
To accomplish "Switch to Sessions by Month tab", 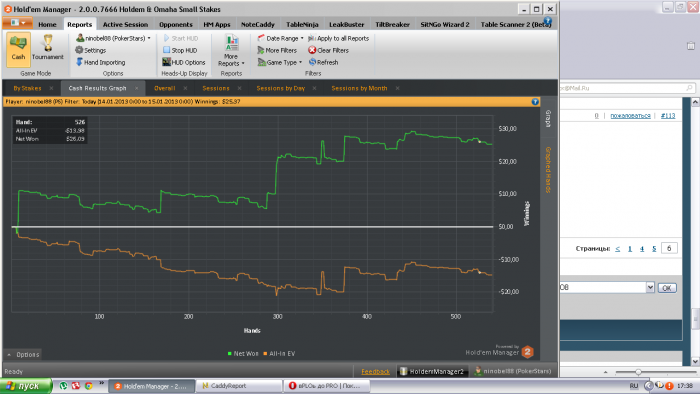I will click(359, 88).
